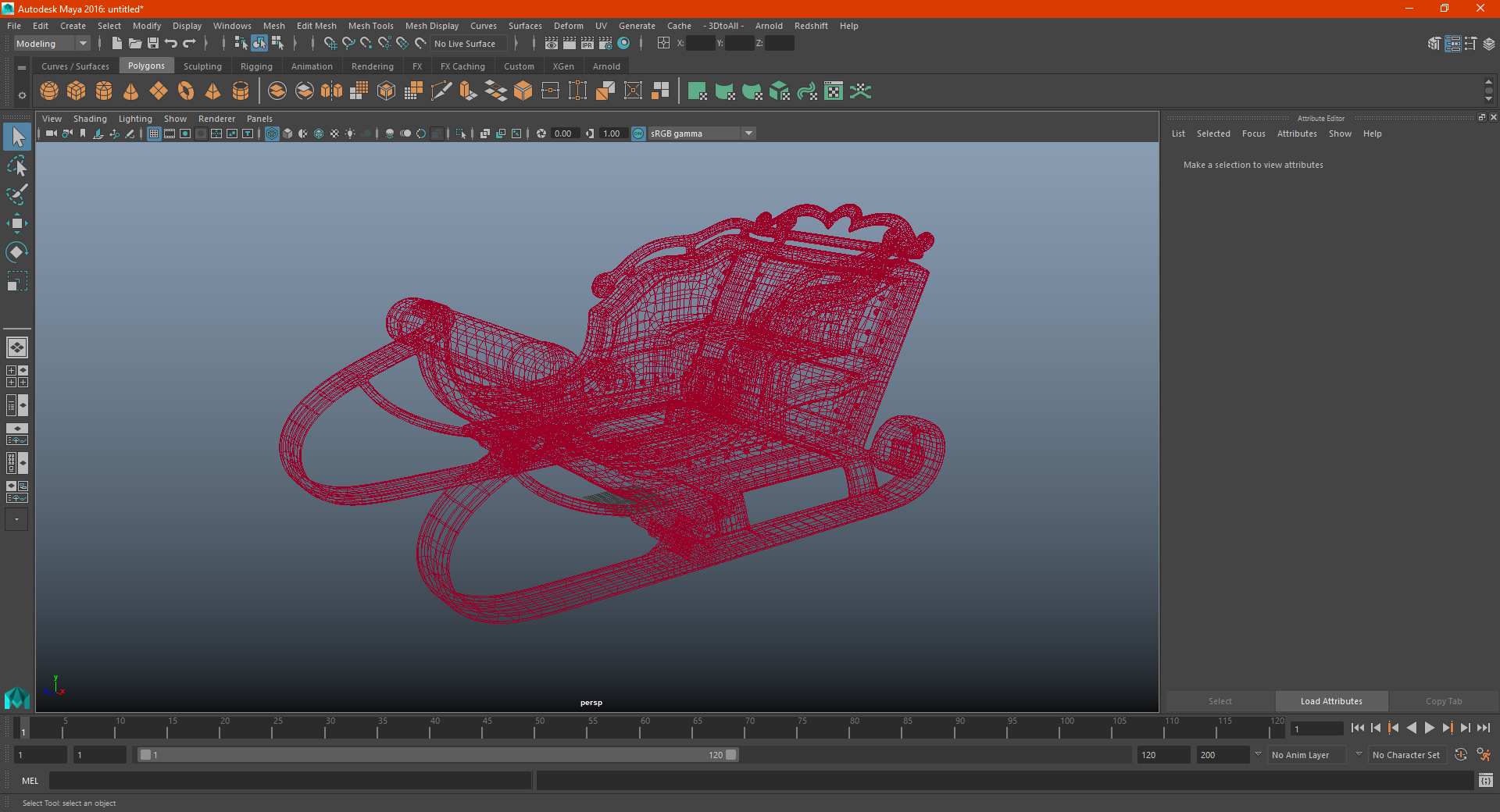Activate the Move tool in toolbox
The height and width of the screenshot is (812, 1500).
[16, 223]
